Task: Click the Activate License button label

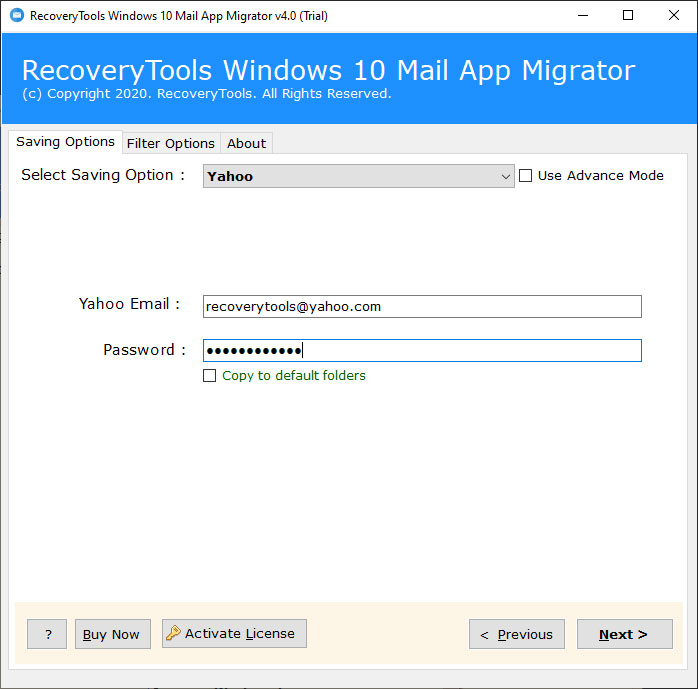Action: 239,633
